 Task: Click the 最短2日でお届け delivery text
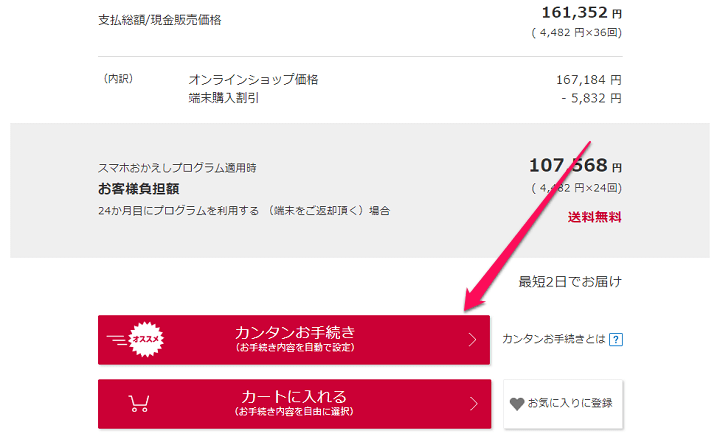[570, 281]
